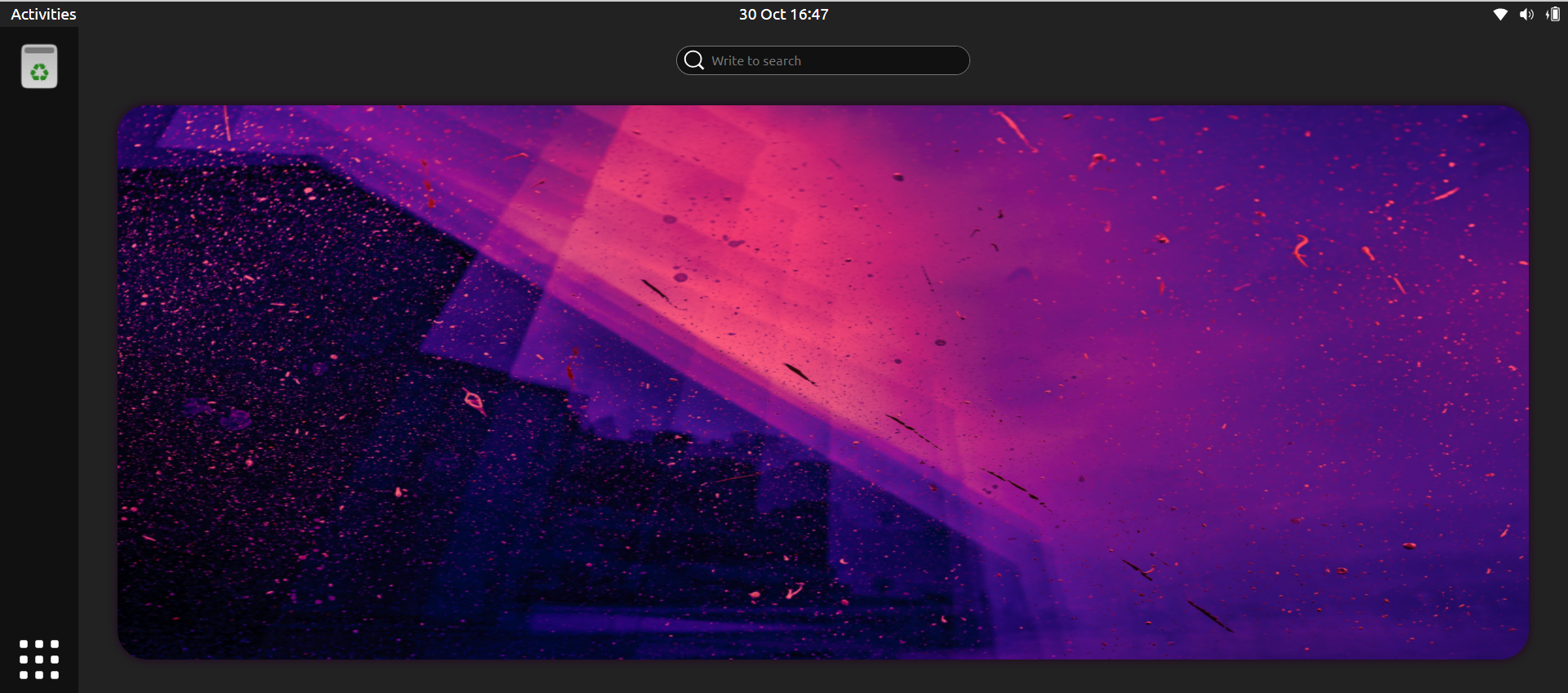Click the magnifier icon in search bar
The image size is (1568, 693).
tap(694, 60)
